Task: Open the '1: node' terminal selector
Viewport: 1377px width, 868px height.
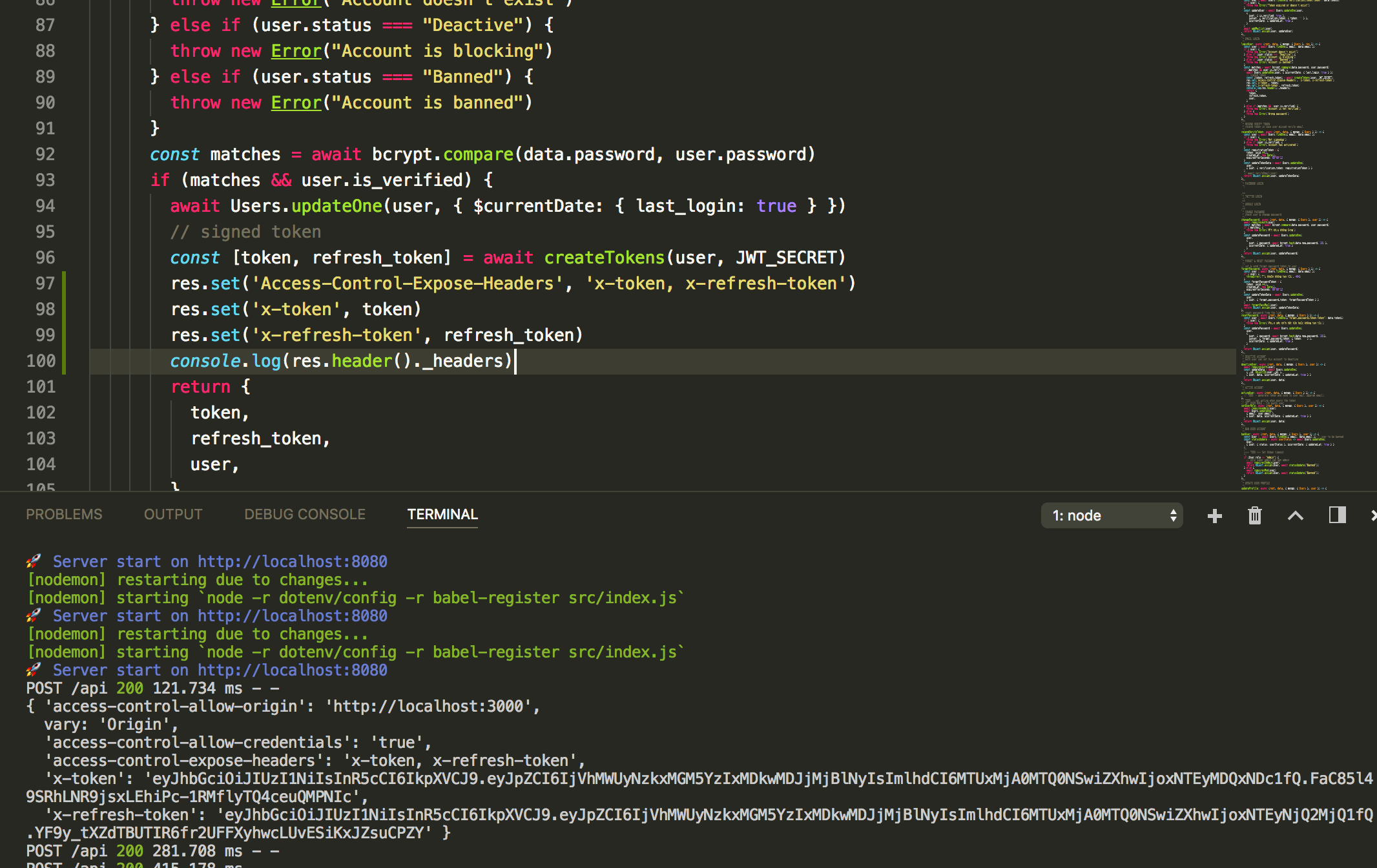Action: click(1112, 515)
